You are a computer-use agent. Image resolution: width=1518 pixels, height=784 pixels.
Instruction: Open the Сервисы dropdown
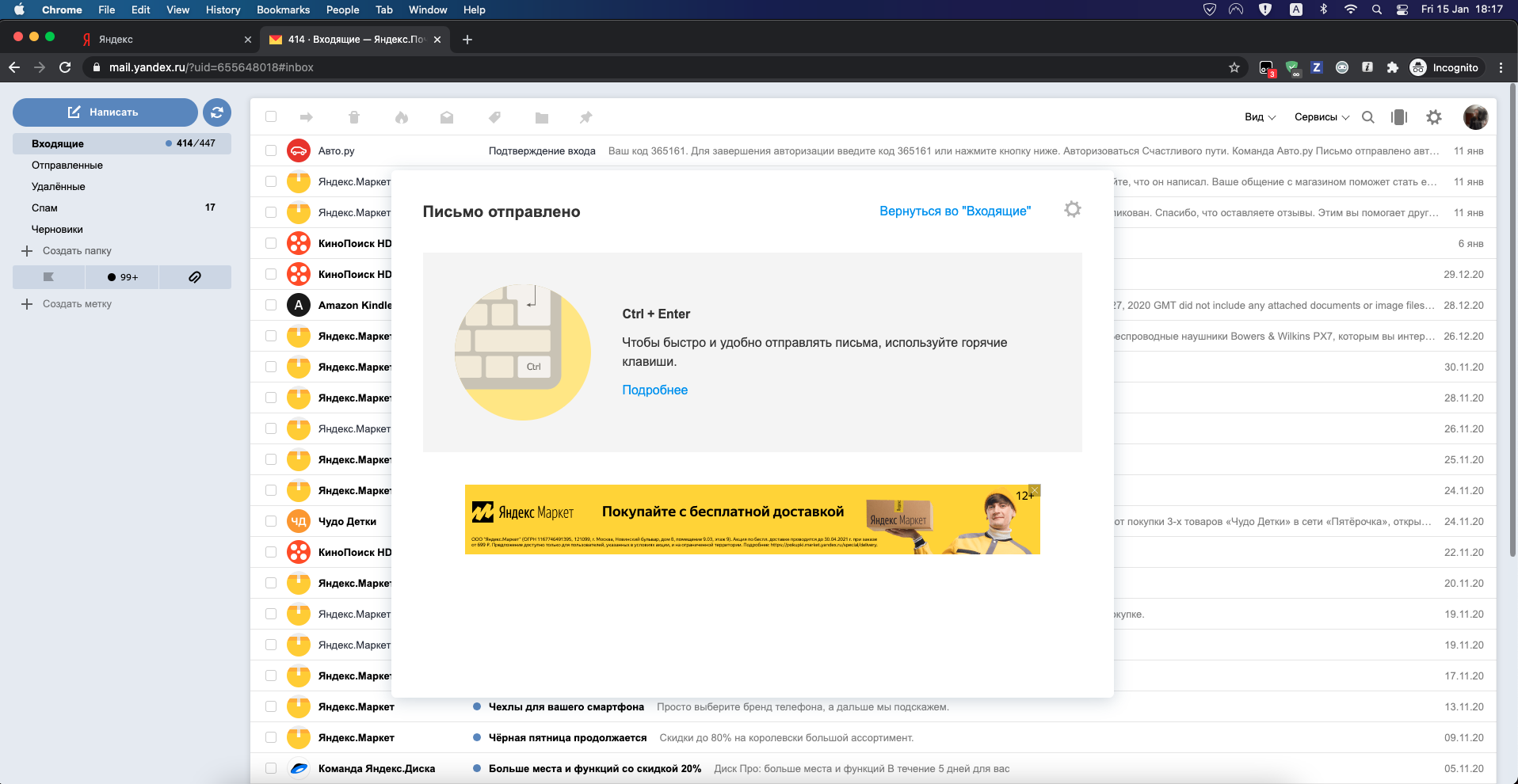point(1320,116)
